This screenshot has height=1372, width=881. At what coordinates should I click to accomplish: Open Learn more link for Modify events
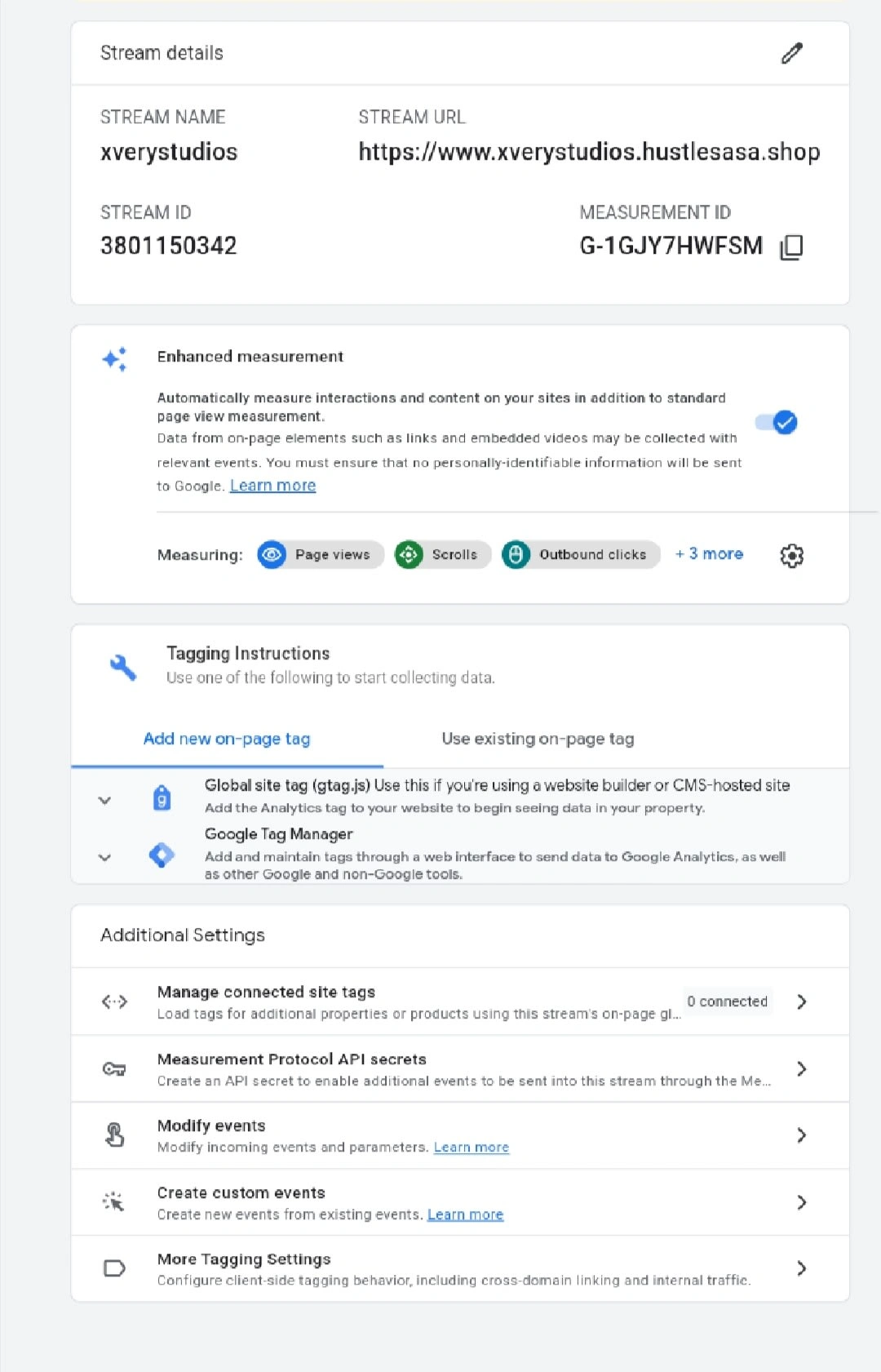pos(471,1148)
